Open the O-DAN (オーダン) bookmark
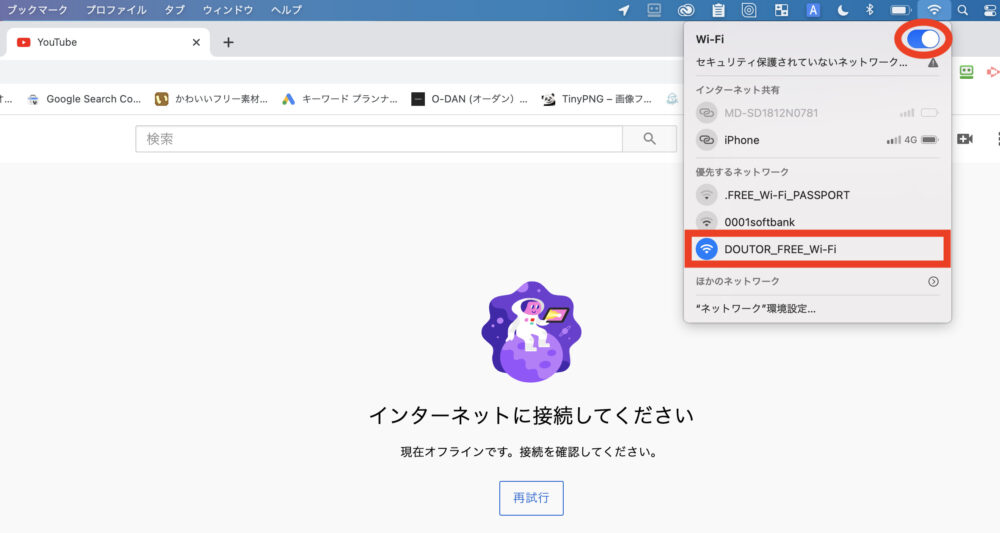Viewport: 1000px width, 533px height. (x=469, y=99)
